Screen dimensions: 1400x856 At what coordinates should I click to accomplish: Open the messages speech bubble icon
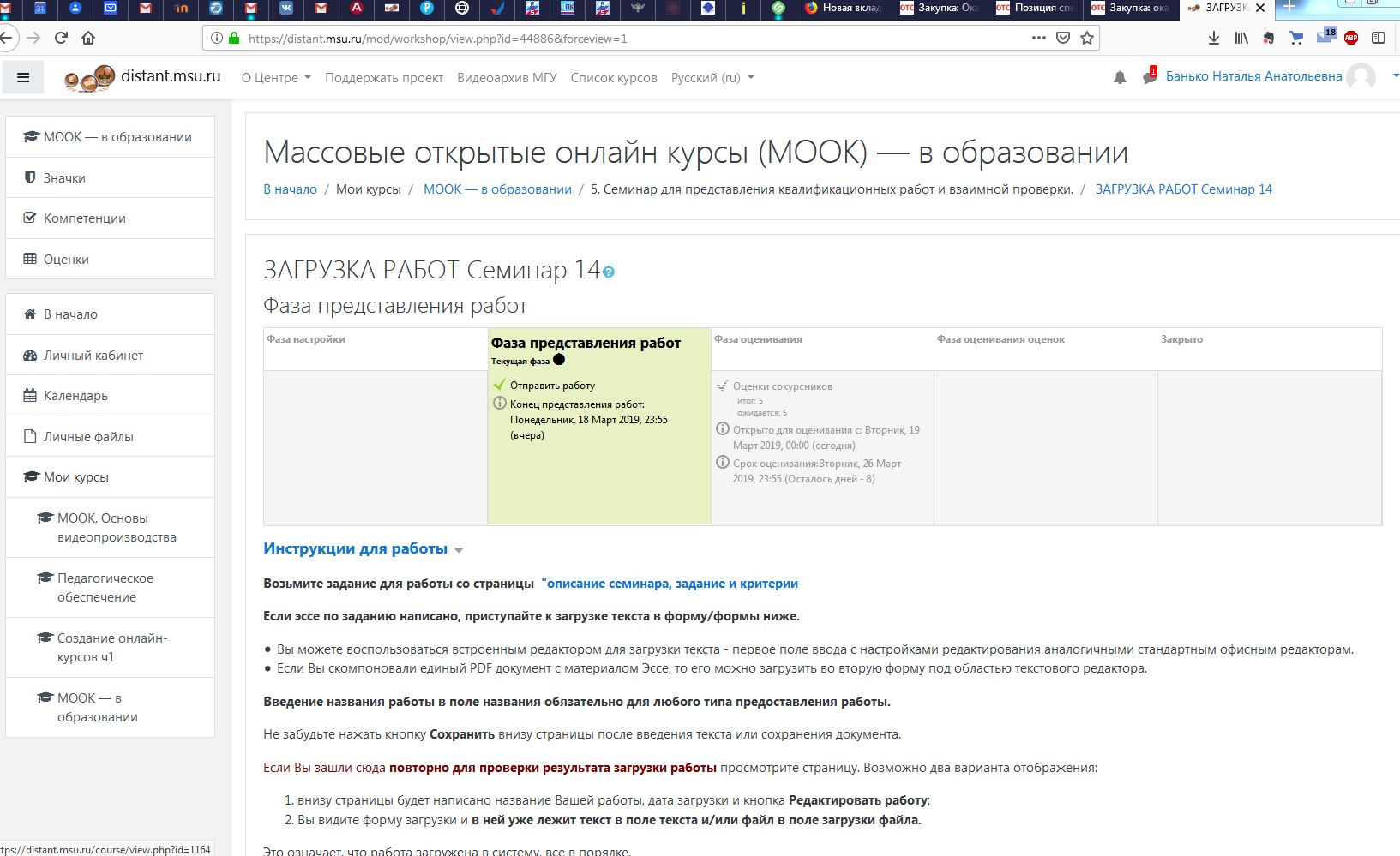click(1149, 77)
